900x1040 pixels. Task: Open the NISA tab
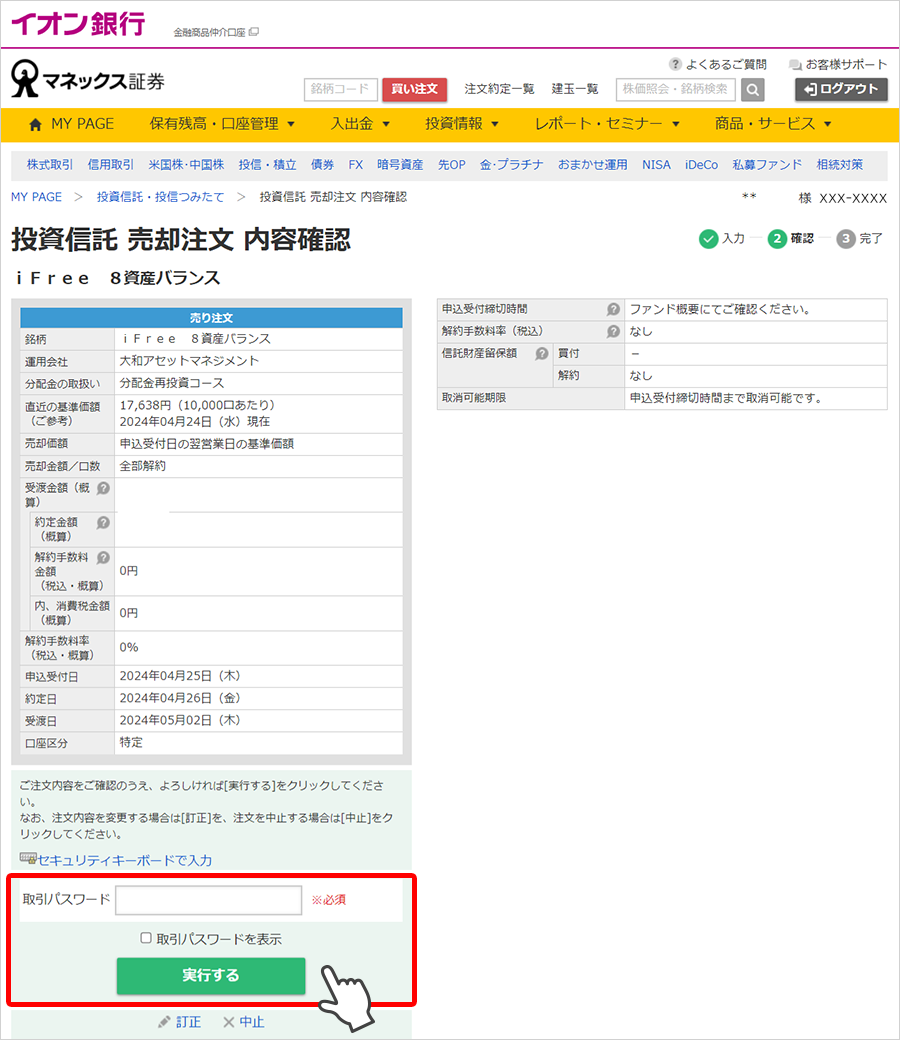point(656,165)
